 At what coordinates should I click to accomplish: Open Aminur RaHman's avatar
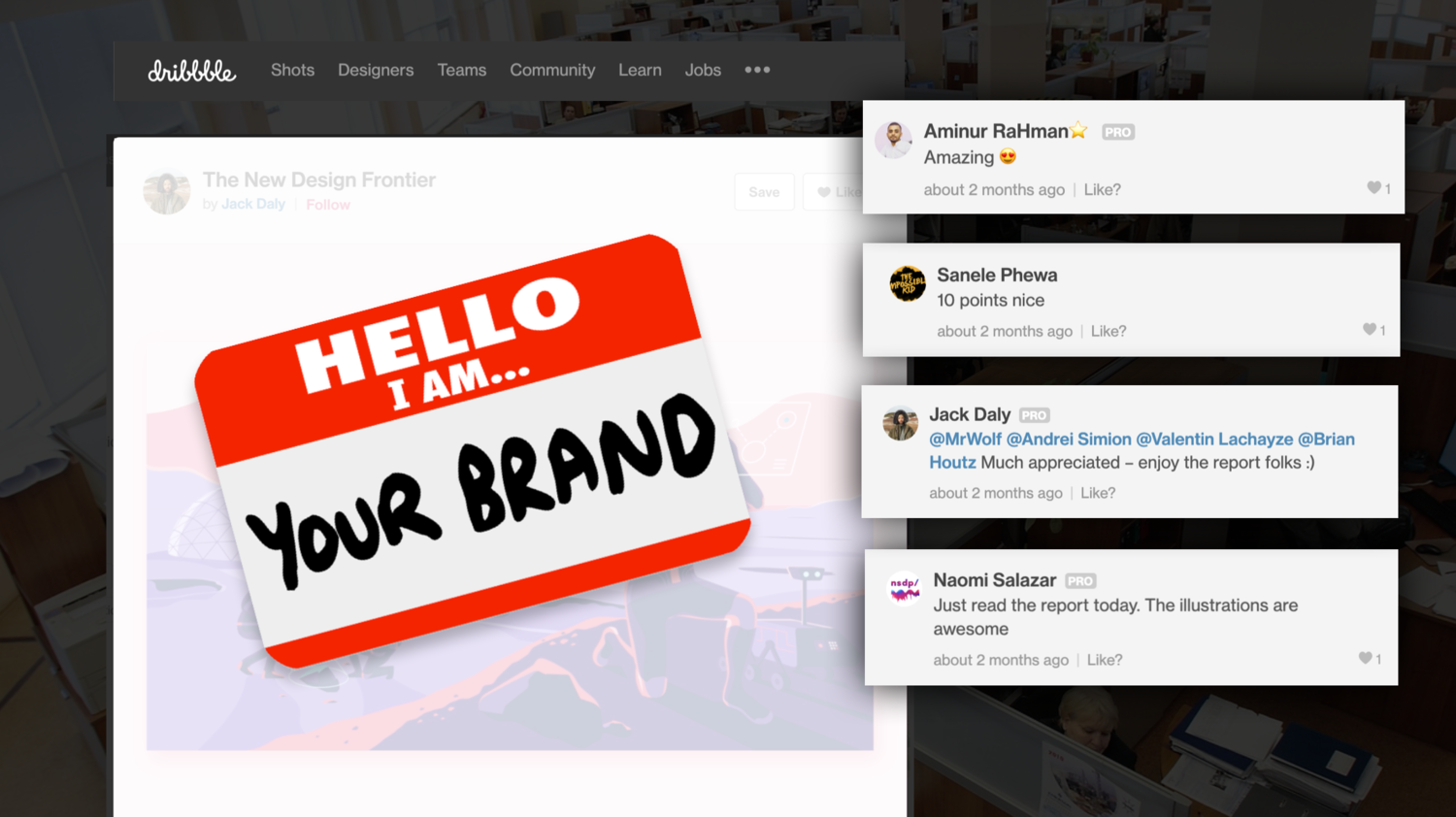[x=893, y=140]
